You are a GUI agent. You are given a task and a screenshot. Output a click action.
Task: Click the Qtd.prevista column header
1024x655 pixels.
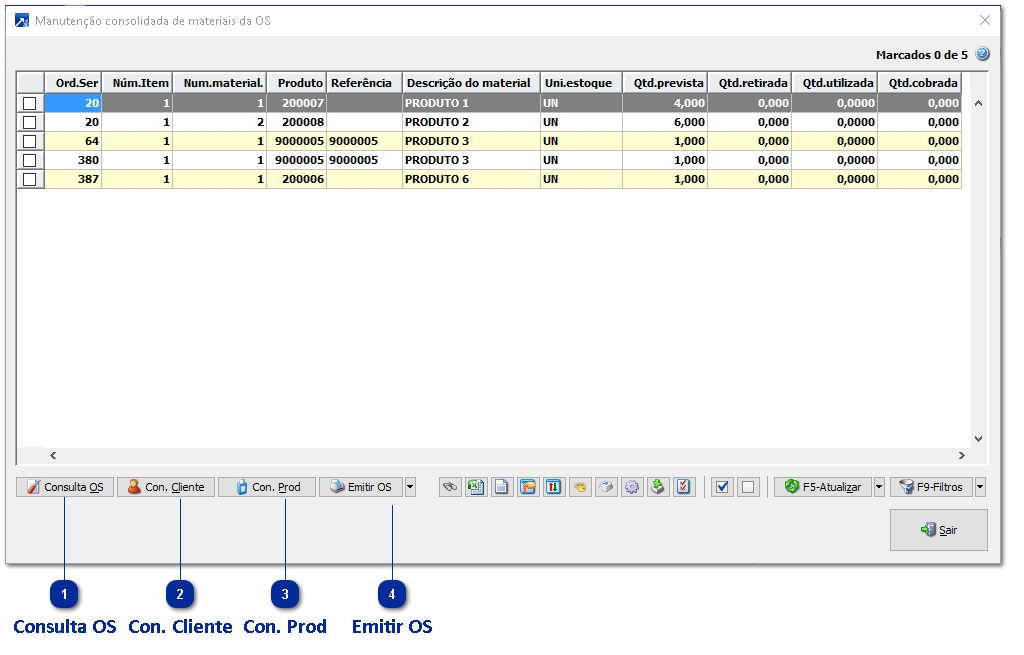click(665, 83)
